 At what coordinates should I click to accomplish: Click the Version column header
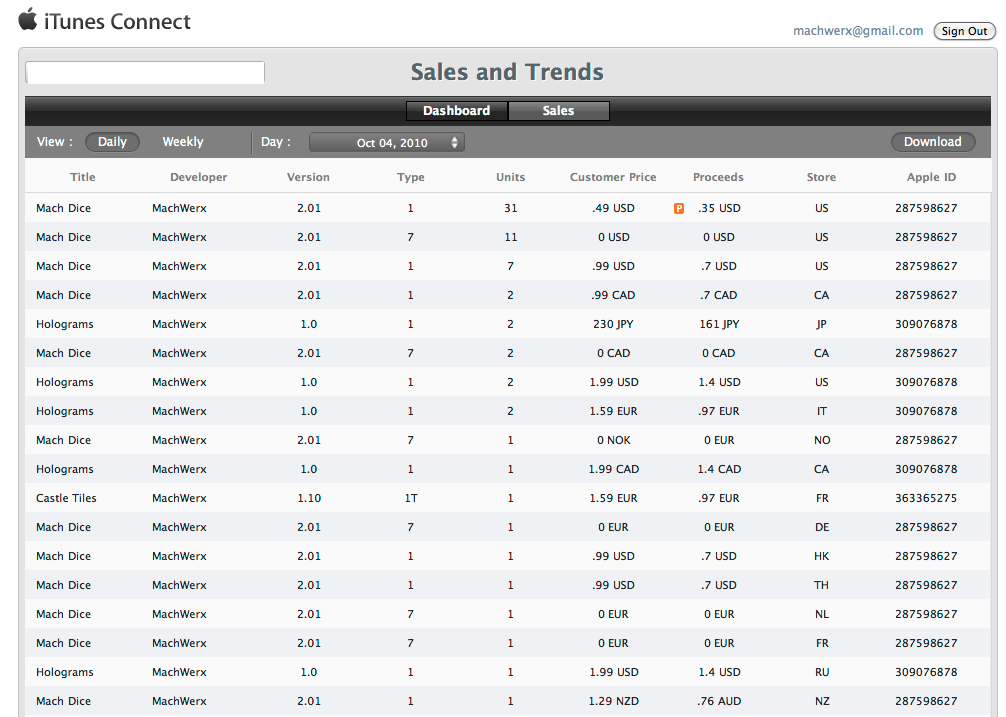[308, 177]
